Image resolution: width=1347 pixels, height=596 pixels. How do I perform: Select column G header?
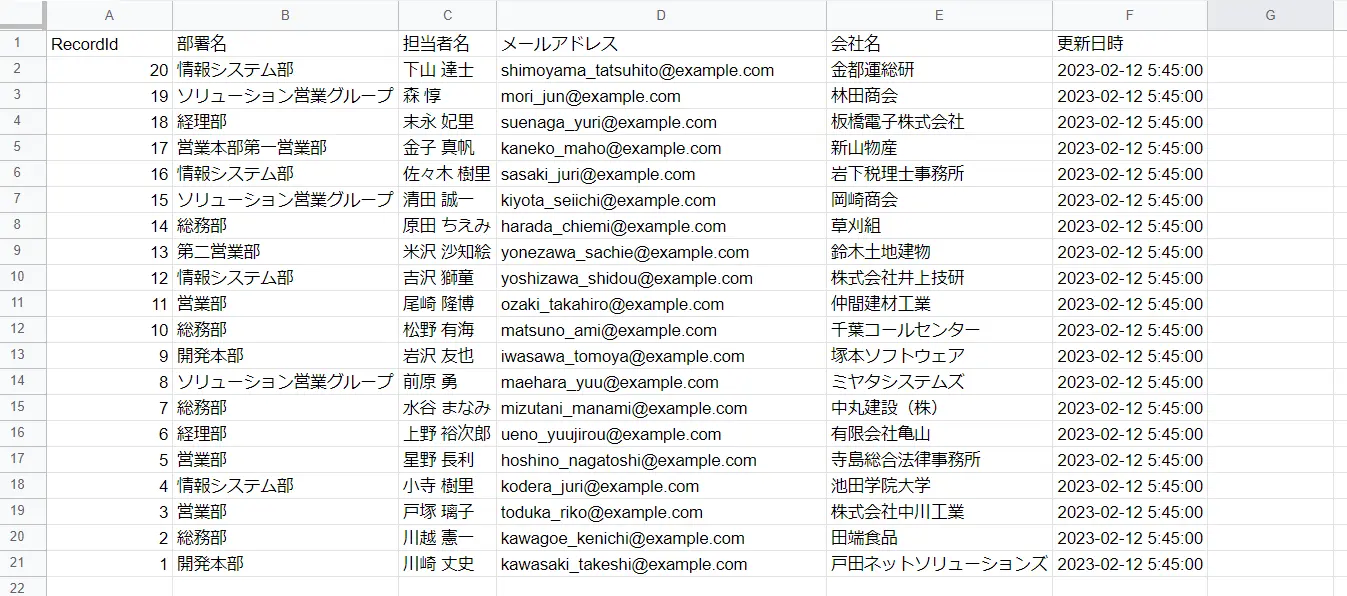1270,15
